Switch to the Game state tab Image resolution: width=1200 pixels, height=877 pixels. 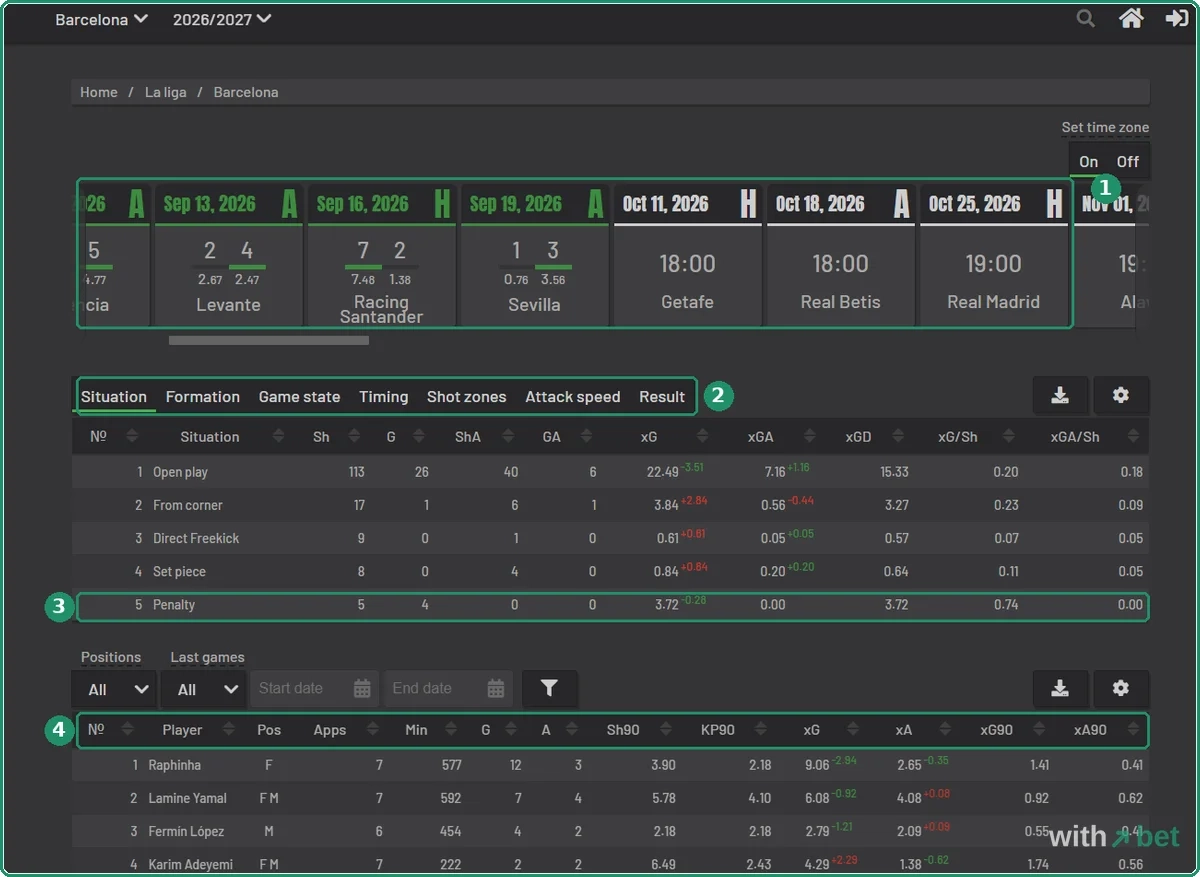coord(300,397)
